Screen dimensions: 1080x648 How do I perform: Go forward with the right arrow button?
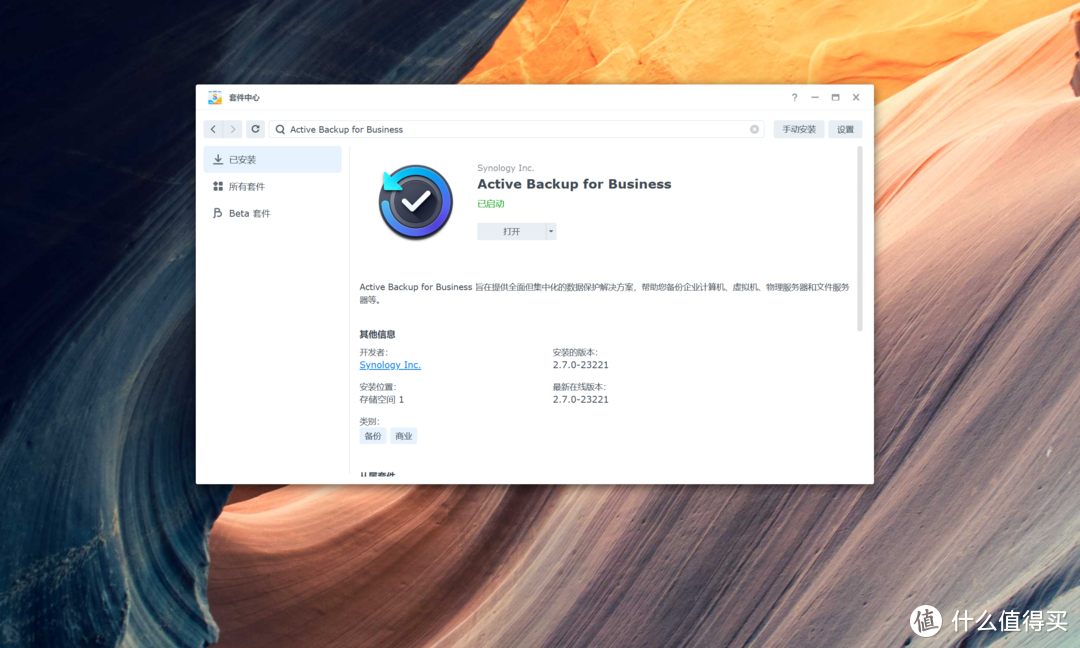pyautogui.click(x=233, y=129)
